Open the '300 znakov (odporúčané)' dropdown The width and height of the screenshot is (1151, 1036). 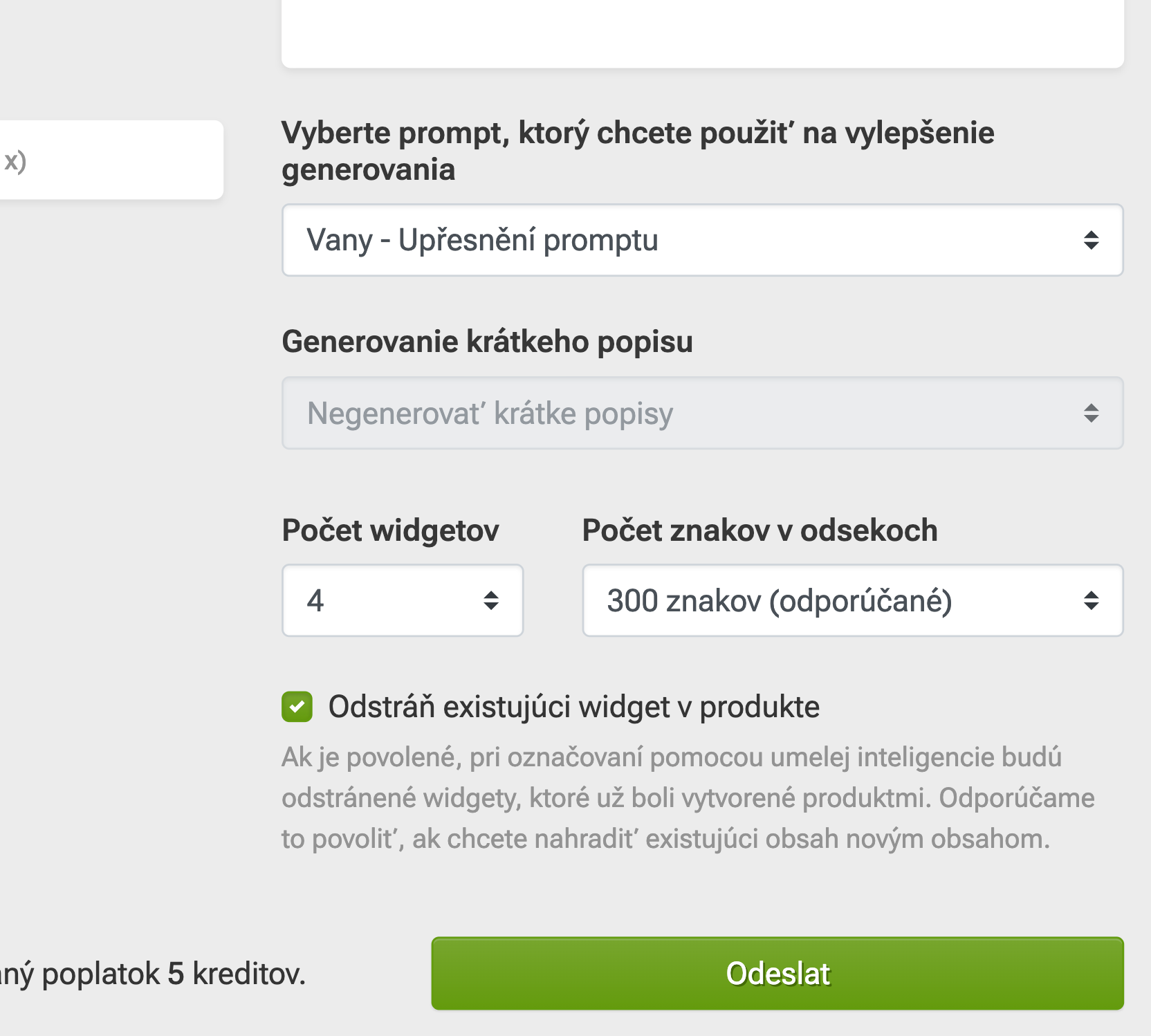(x=852, y=600)
